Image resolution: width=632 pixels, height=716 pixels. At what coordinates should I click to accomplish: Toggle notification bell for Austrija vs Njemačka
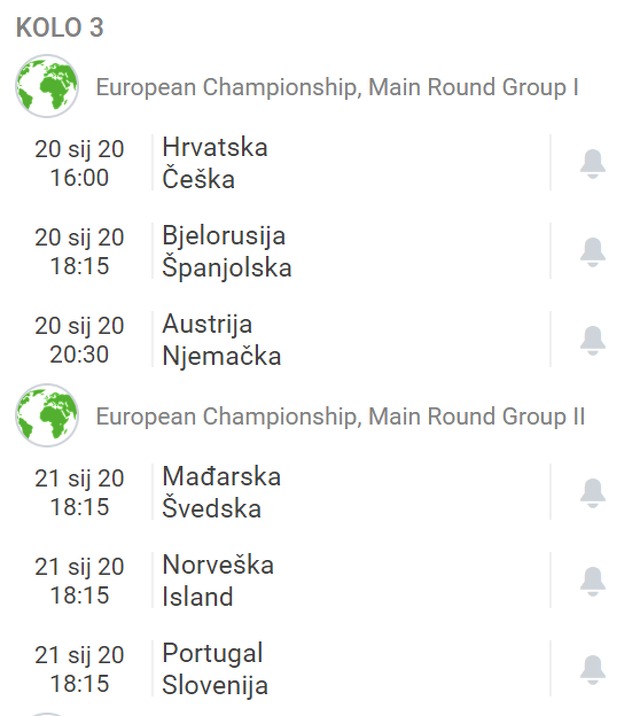point(593,340)
